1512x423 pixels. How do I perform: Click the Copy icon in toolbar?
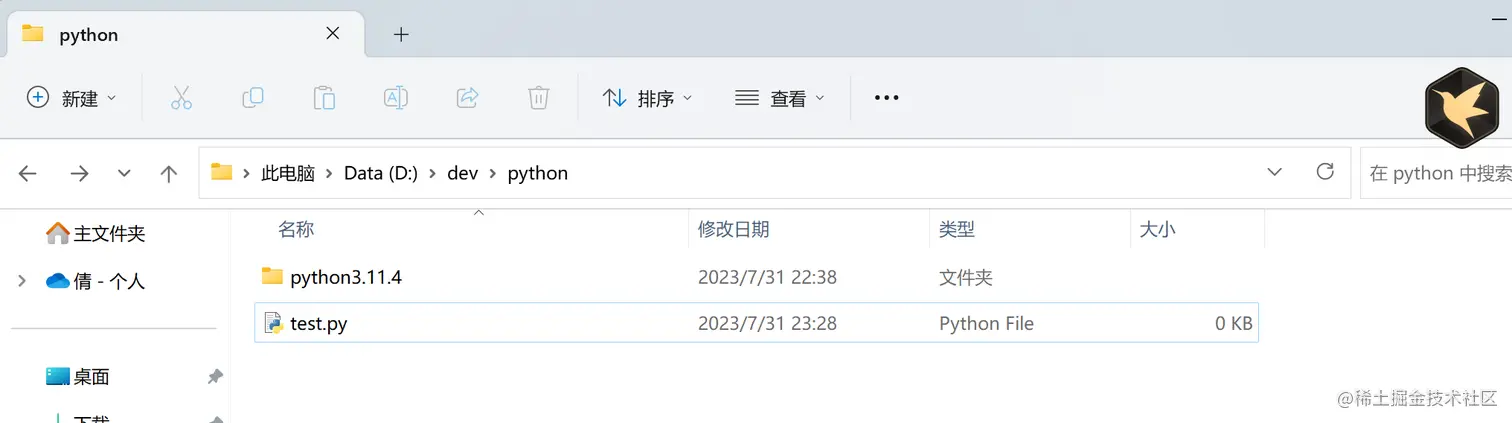(x=253, y=98)
